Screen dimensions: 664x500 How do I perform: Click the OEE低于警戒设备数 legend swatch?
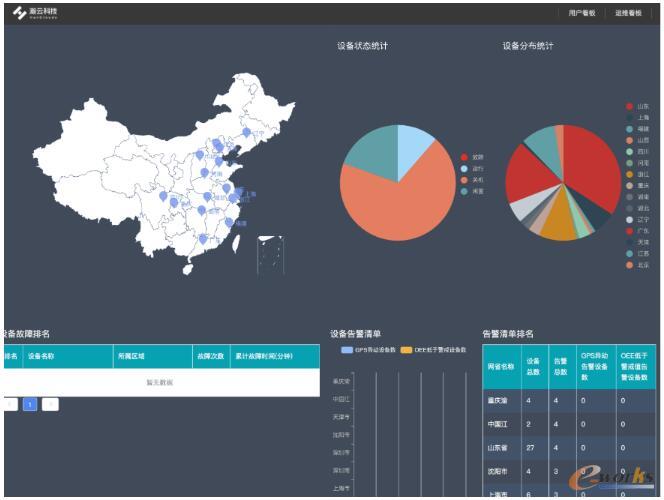tap(406, 350)
